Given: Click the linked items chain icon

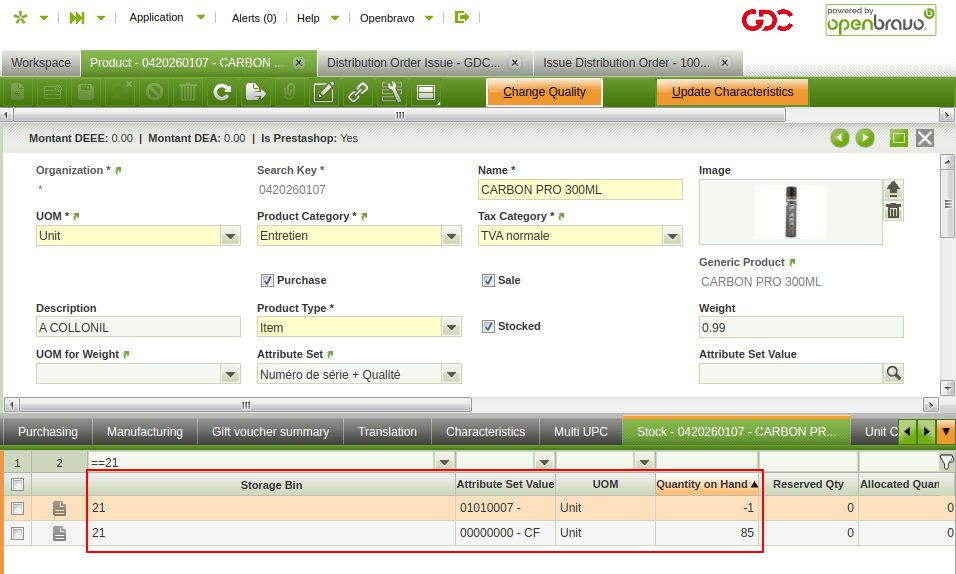Looking at the screenshot, I should tap(357, 93).
